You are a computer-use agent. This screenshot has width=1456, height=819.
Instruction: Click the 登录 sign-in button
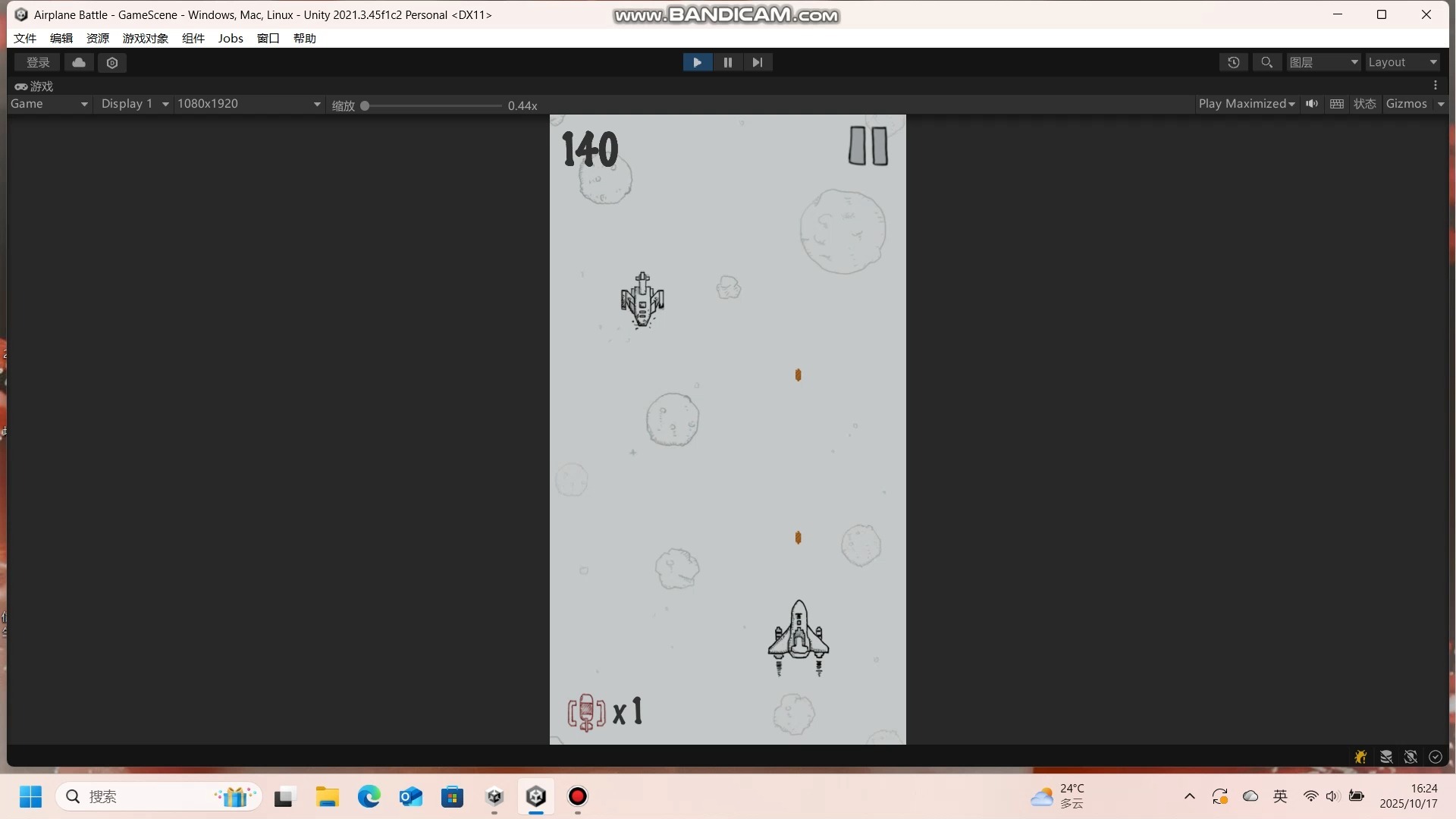[x=37, y=62]
